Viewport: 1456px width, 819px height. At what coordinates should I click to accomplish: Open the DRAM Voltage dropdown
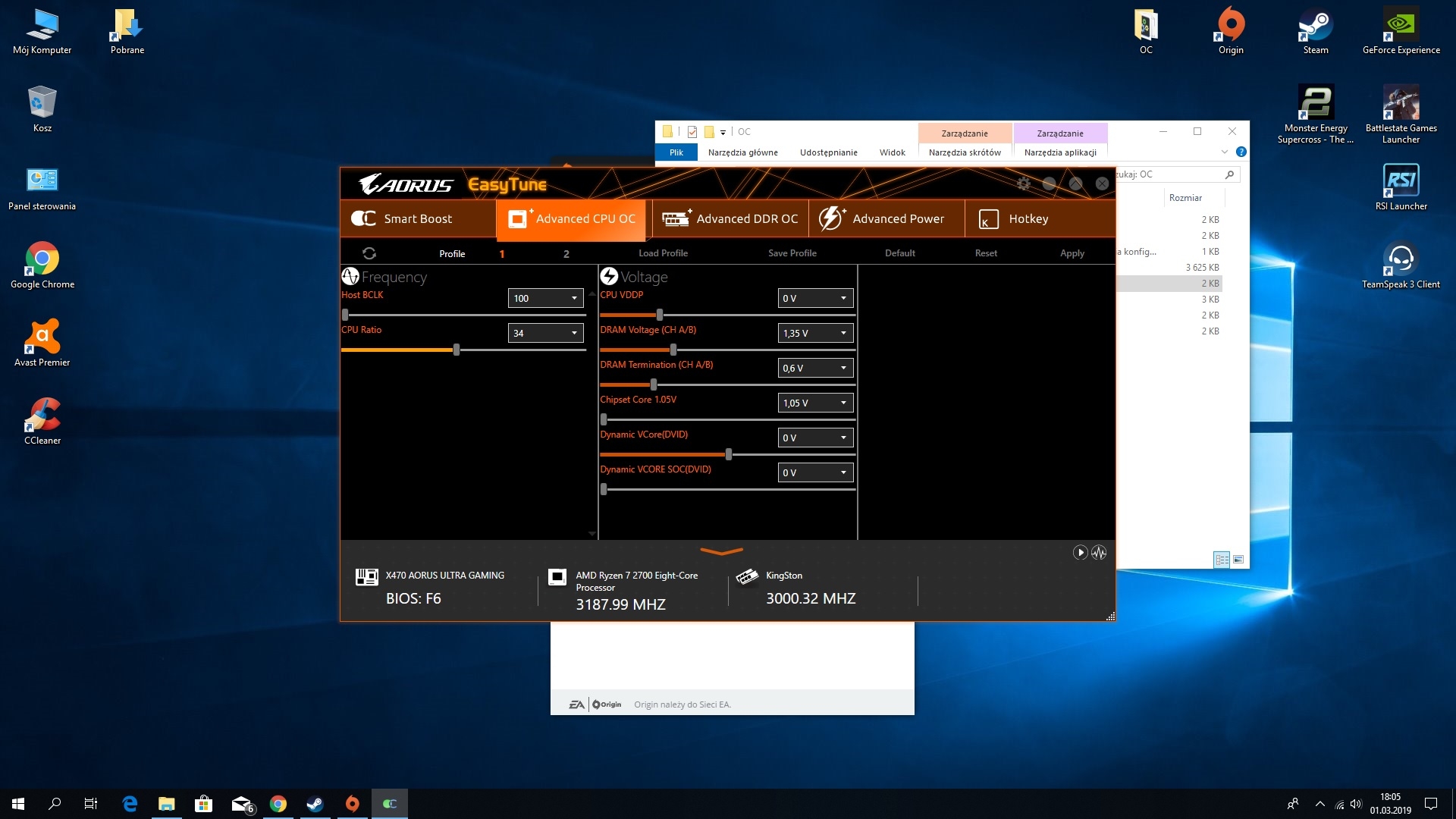pyautogui.click(x=815, y=333)
